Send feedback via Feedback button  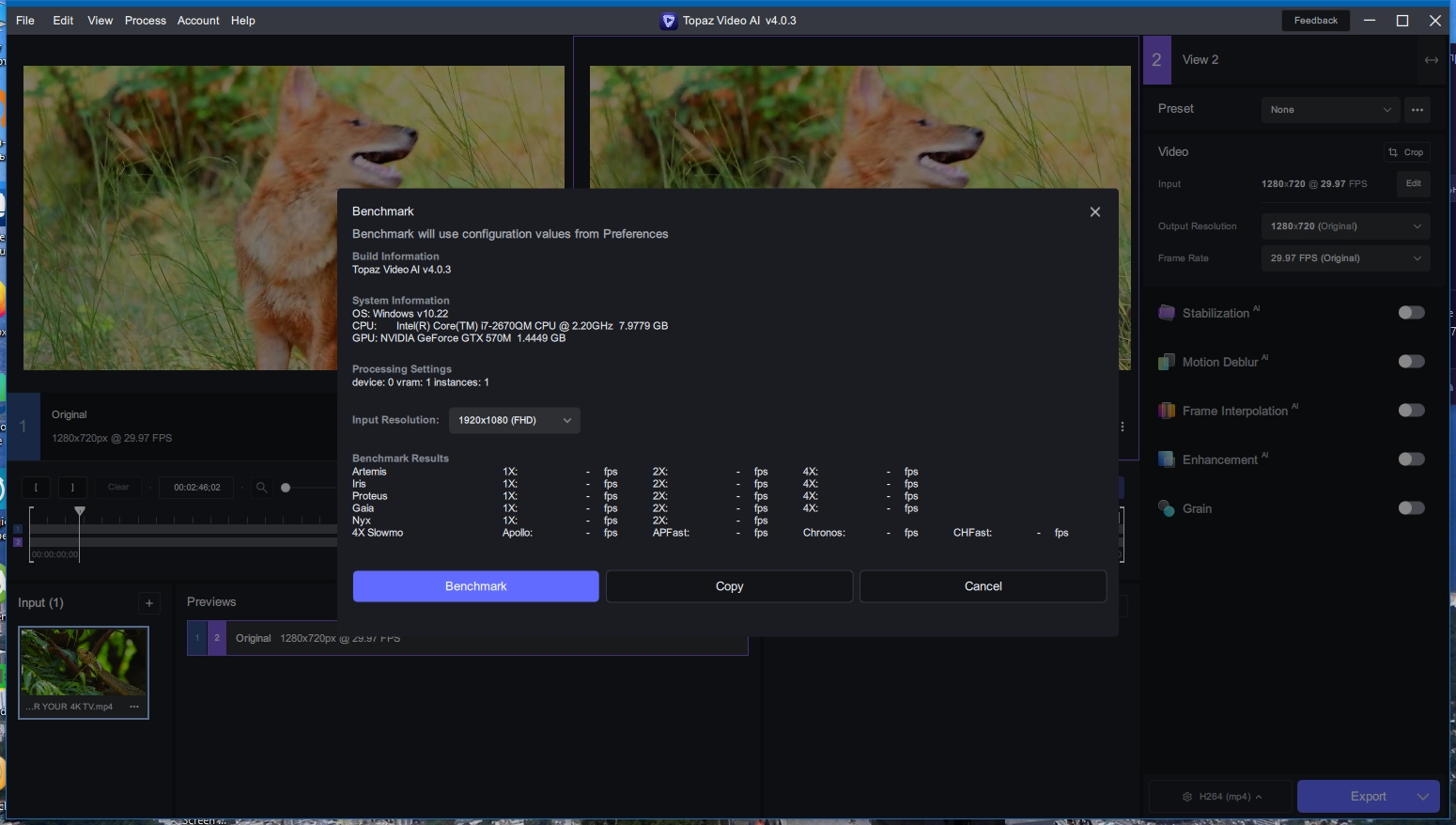1316,21
